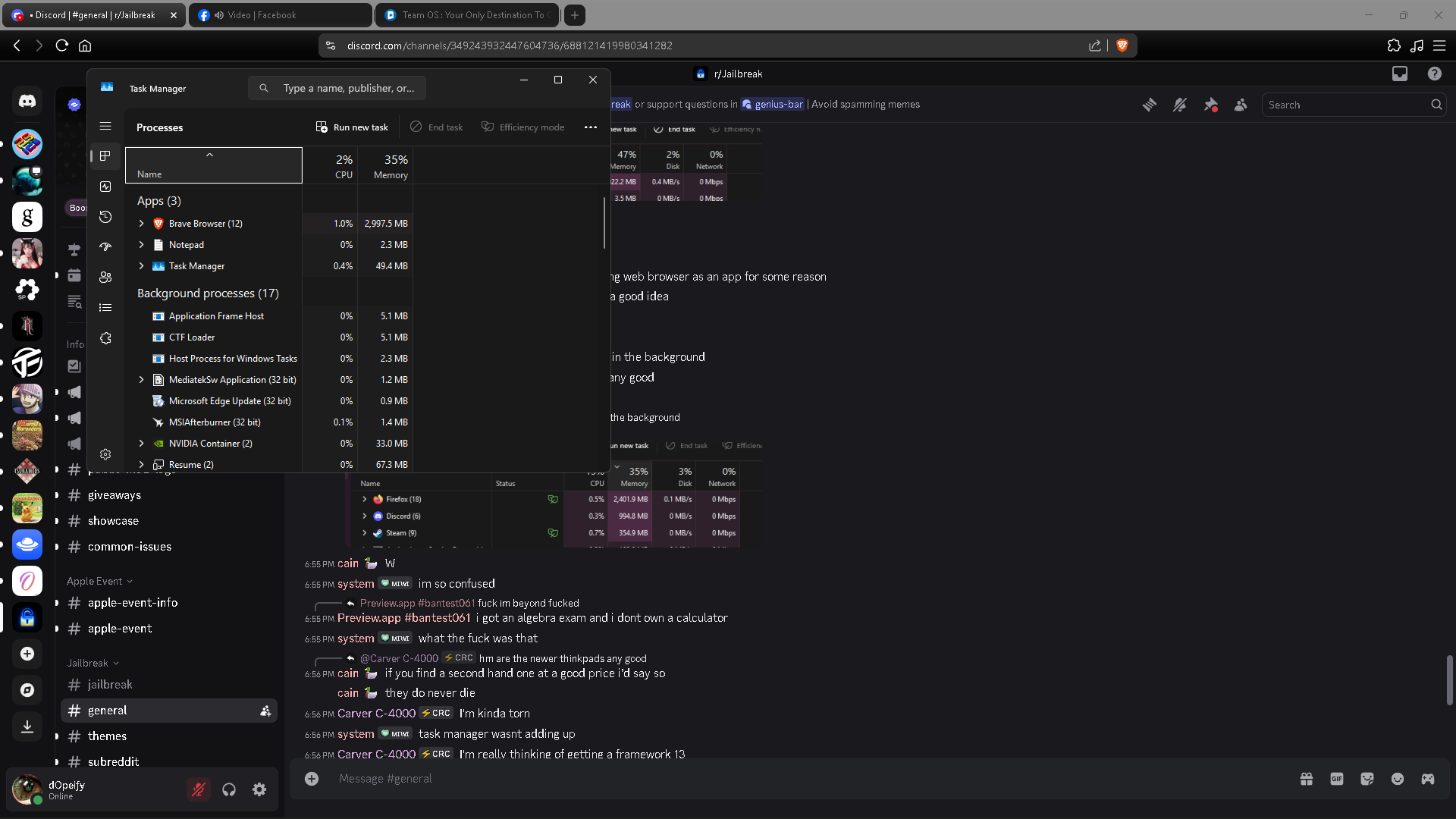
Task: Open Task Manager navigation hamburger menu
Action: (105, 126)
